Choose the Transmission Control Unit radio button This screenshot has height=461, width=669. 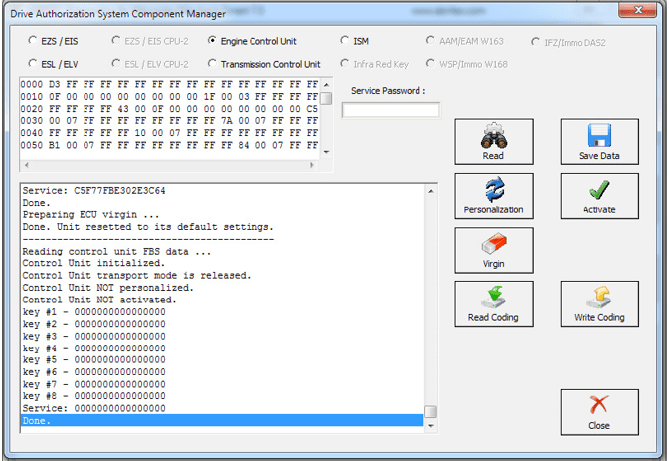pyautogui.click(x=213, y=64)
